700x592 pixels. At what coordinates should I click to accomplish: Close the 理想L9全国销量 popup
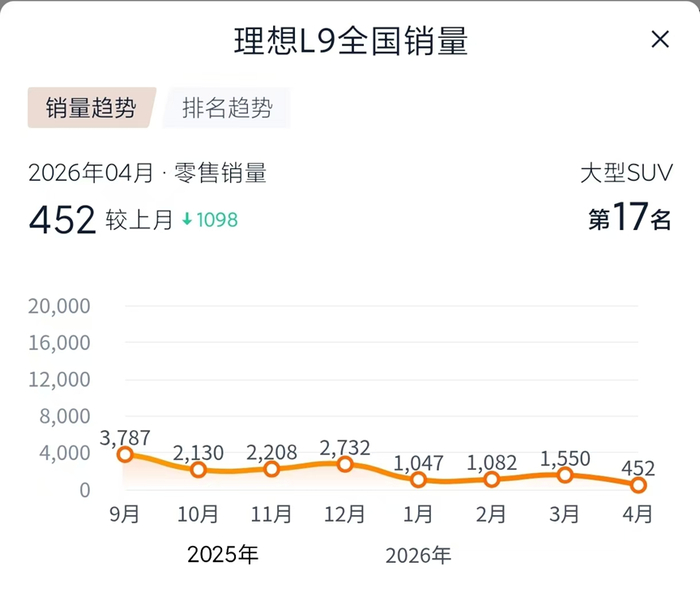[660, 39]
